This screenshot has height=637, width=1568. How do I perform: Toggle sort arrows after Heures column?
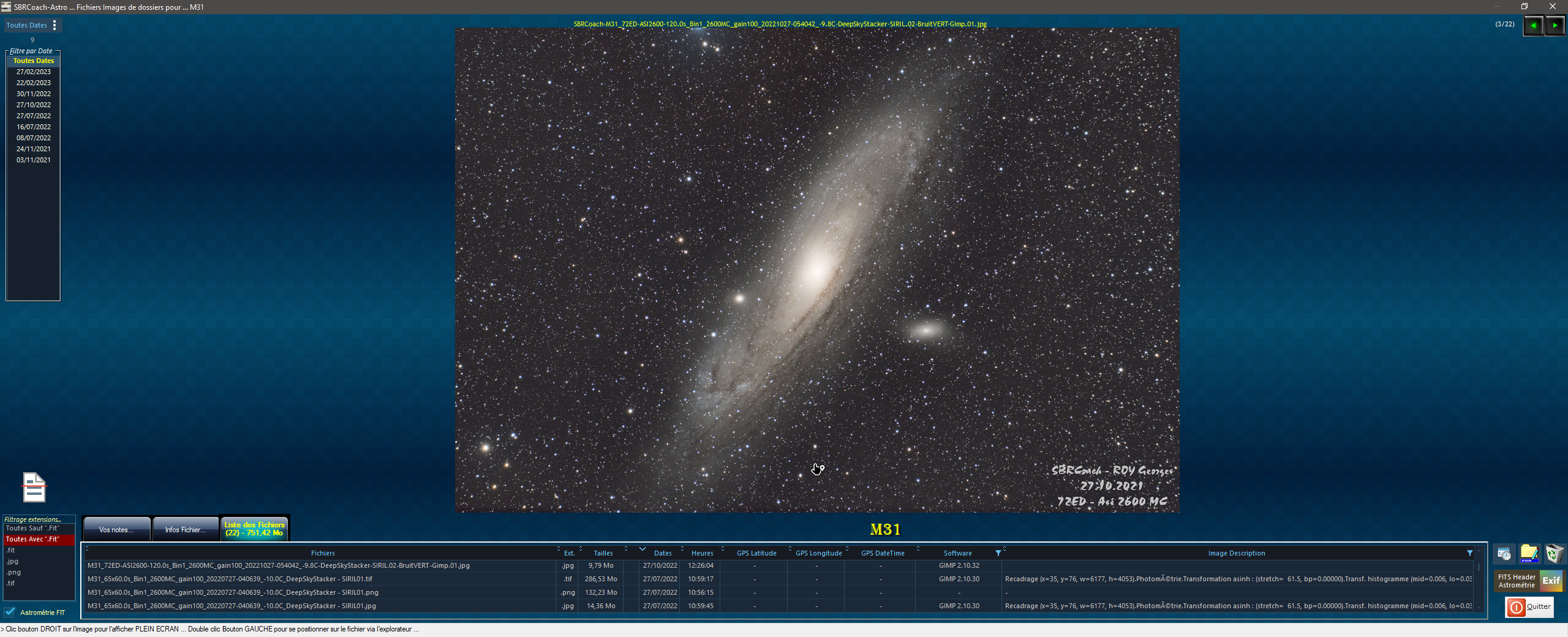(x=723, y=548)
